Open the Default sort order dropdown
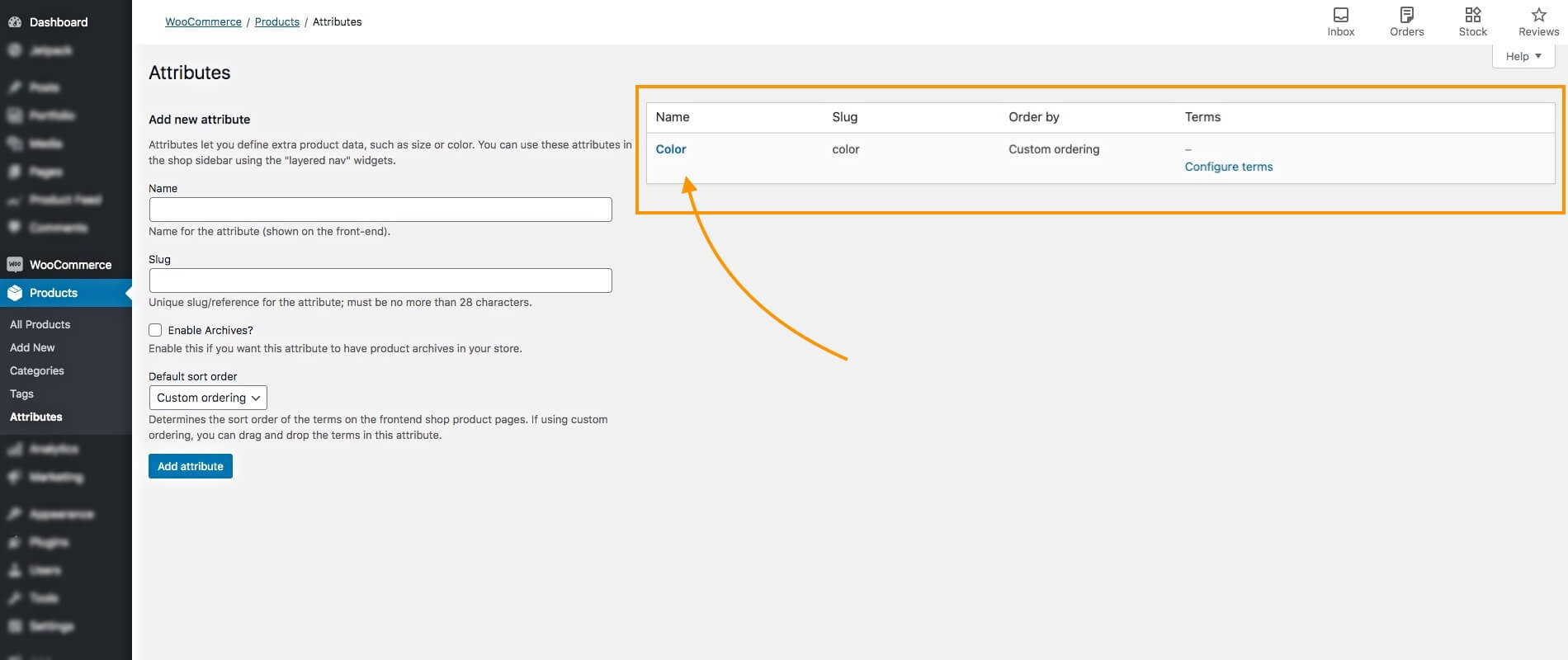The width and height of the screenshot is (1568, 660). (x=208, y=398)
